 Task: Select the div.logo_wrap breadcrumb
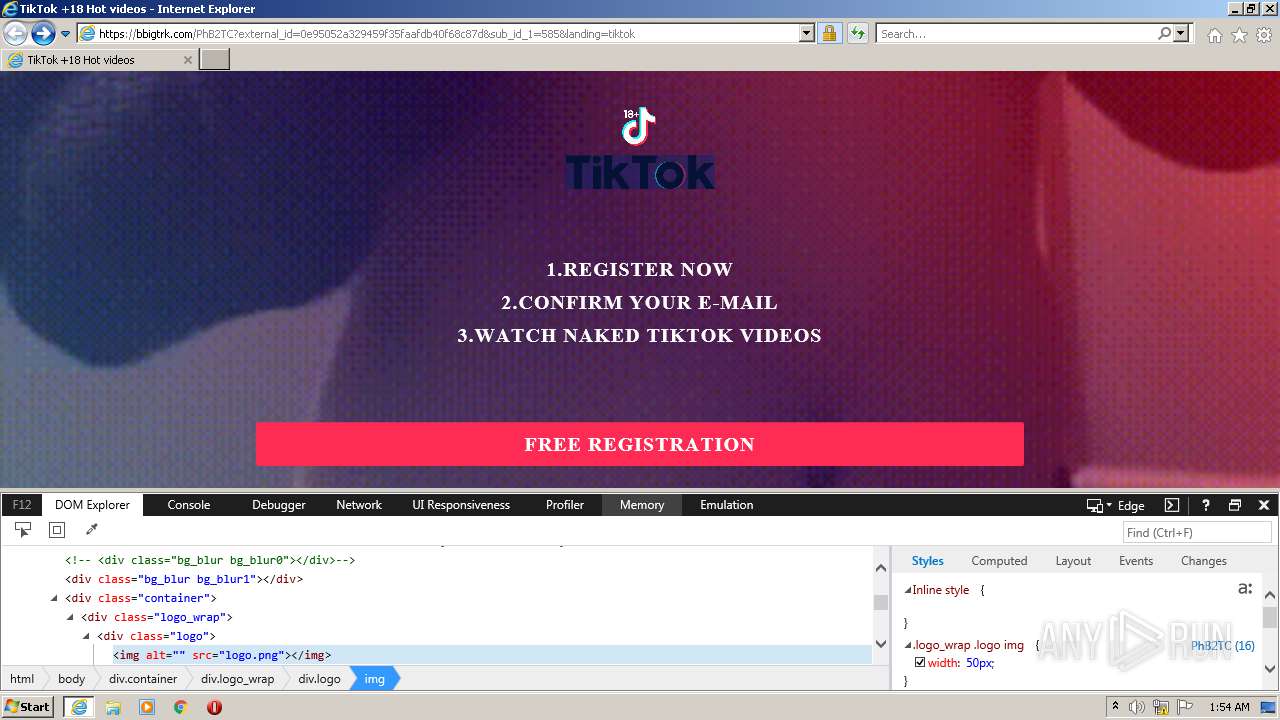click(x=237, y=679)
